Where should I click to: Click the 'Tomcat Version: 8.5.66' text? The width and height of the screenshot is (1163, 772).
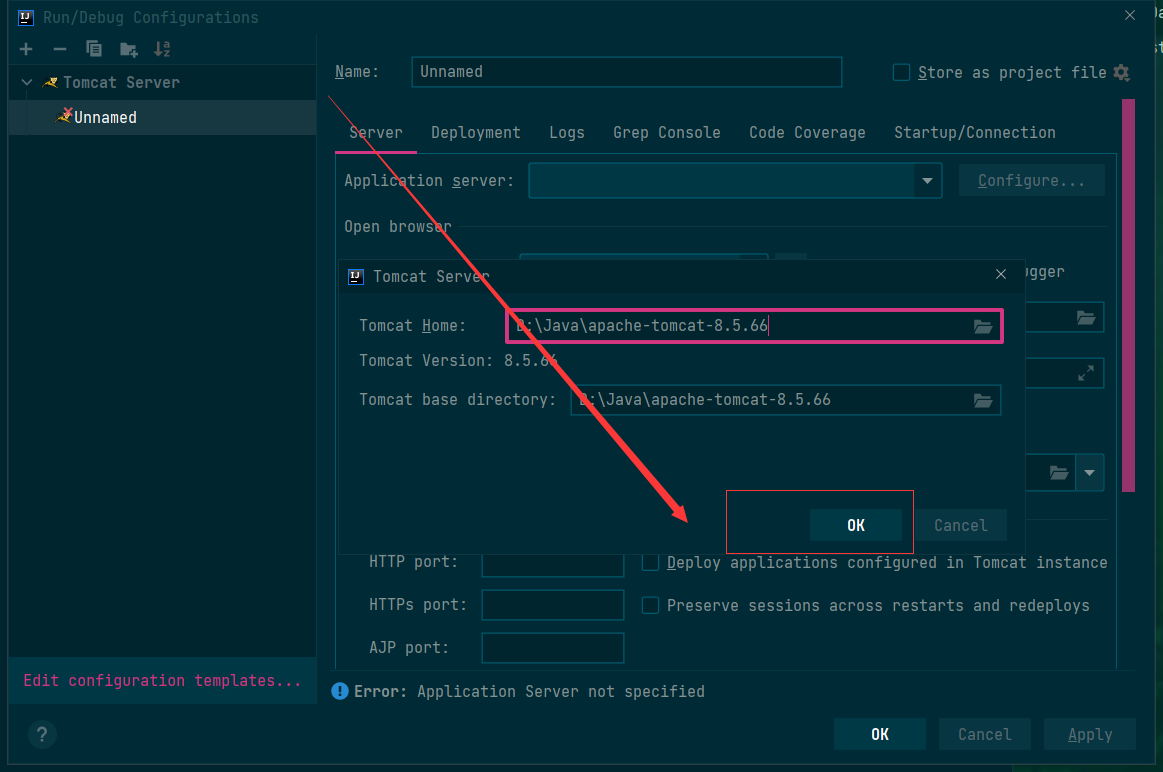click(458, 360)
